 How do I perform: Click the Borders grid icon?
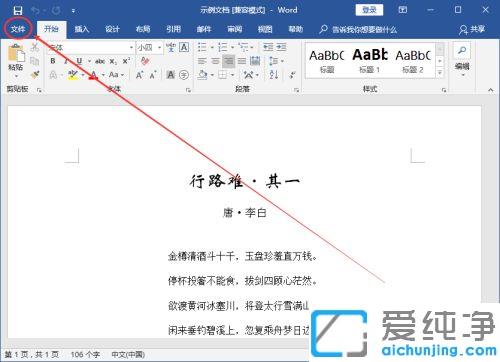[x=222, y=75]
